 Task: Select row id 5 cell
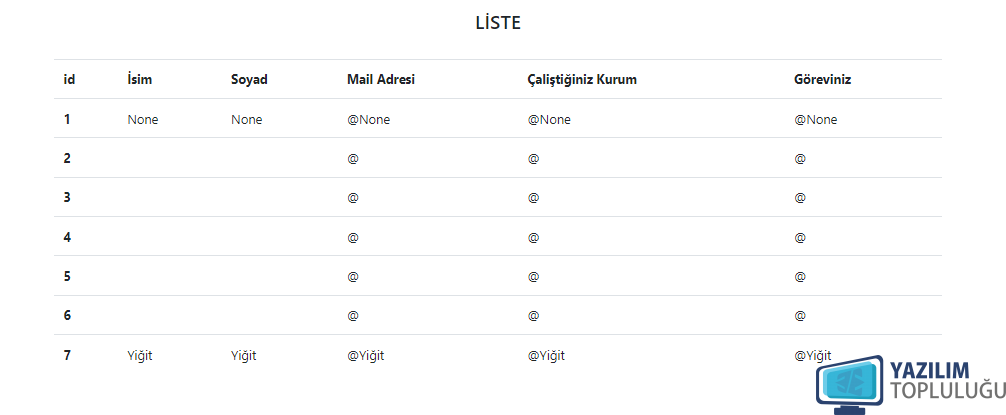[67, 276]
